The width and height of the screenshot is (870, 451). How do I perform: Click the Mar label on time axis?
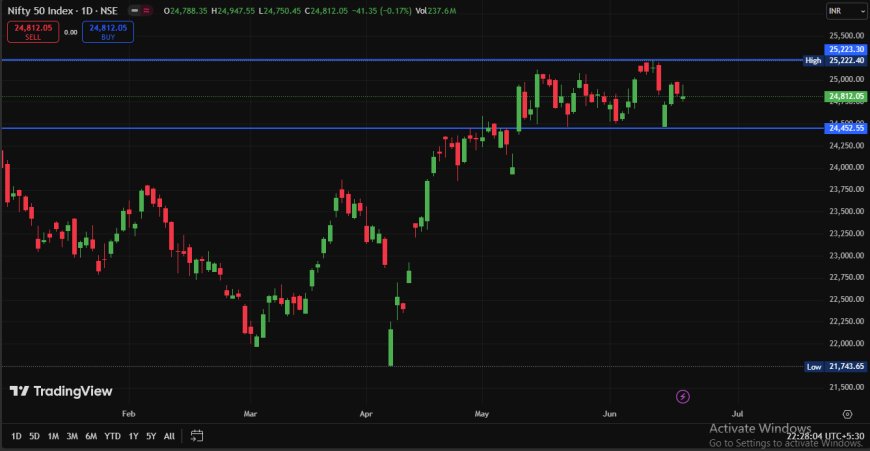click(x=250, y=414)
